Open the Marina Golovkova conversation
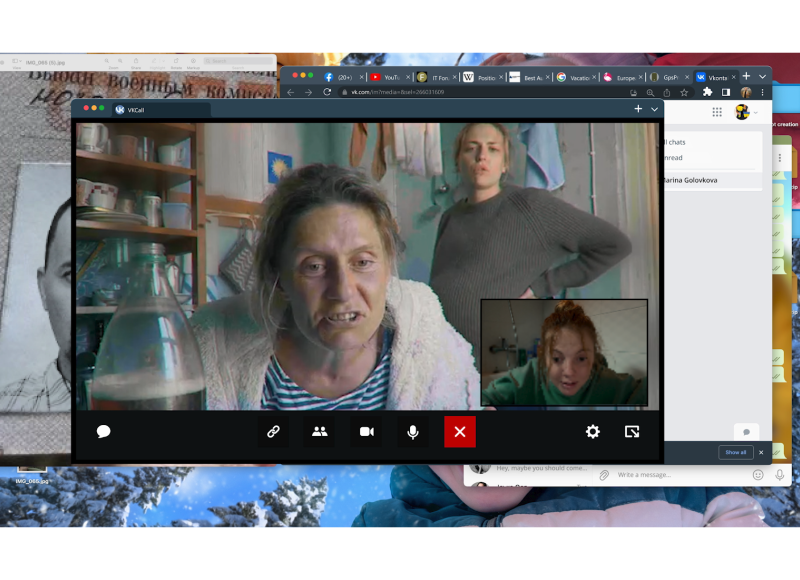 point(712,180)
